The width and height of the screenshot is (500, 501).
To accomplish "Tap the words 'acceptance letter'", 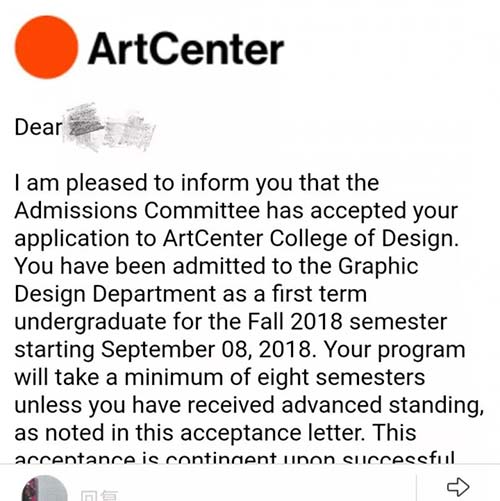I will [x=272, y=433].
